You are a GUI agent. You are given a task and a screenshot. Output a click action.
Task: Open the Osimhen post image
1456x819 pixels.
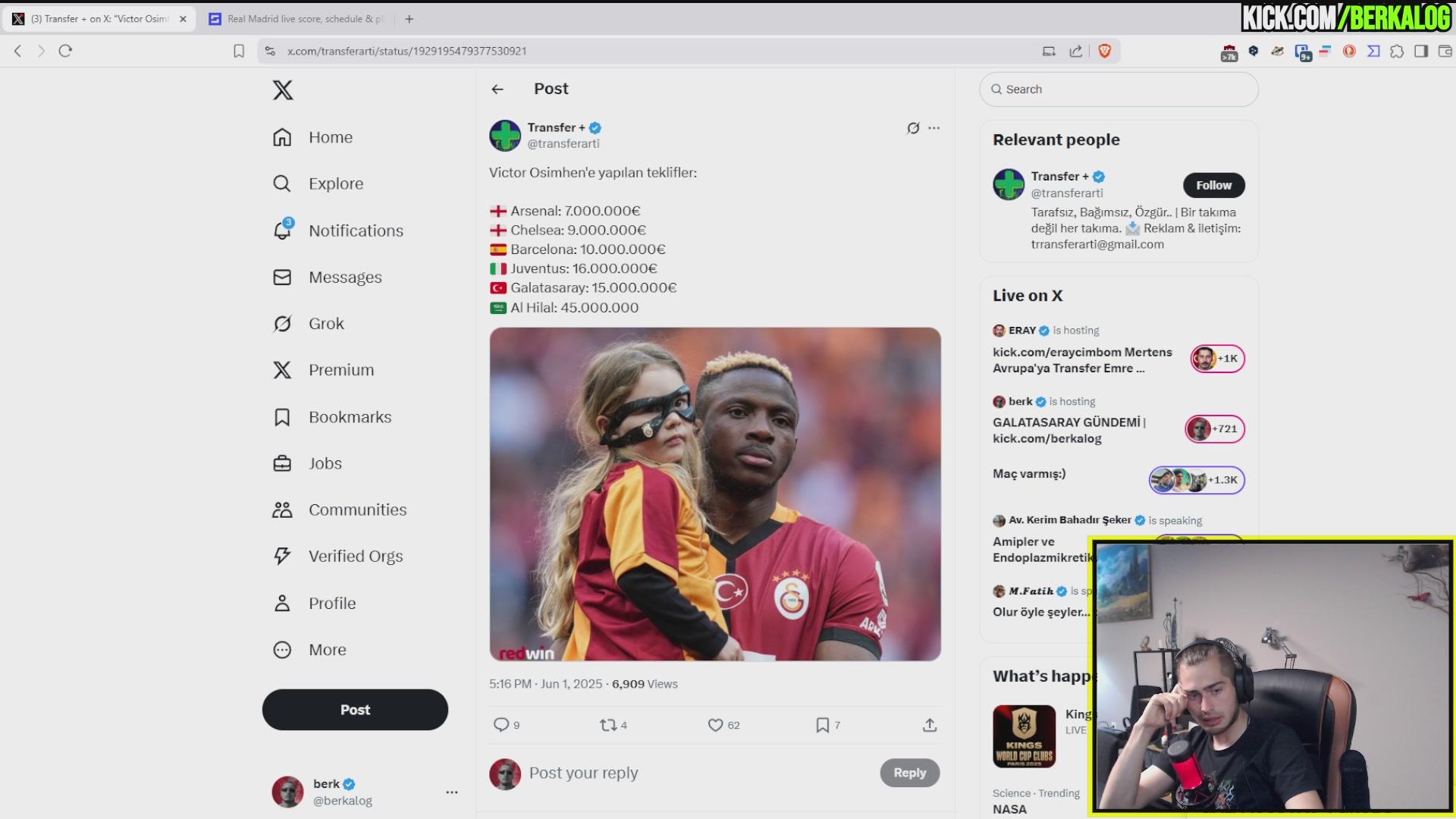pyautogui.click(x=715, y=494)
